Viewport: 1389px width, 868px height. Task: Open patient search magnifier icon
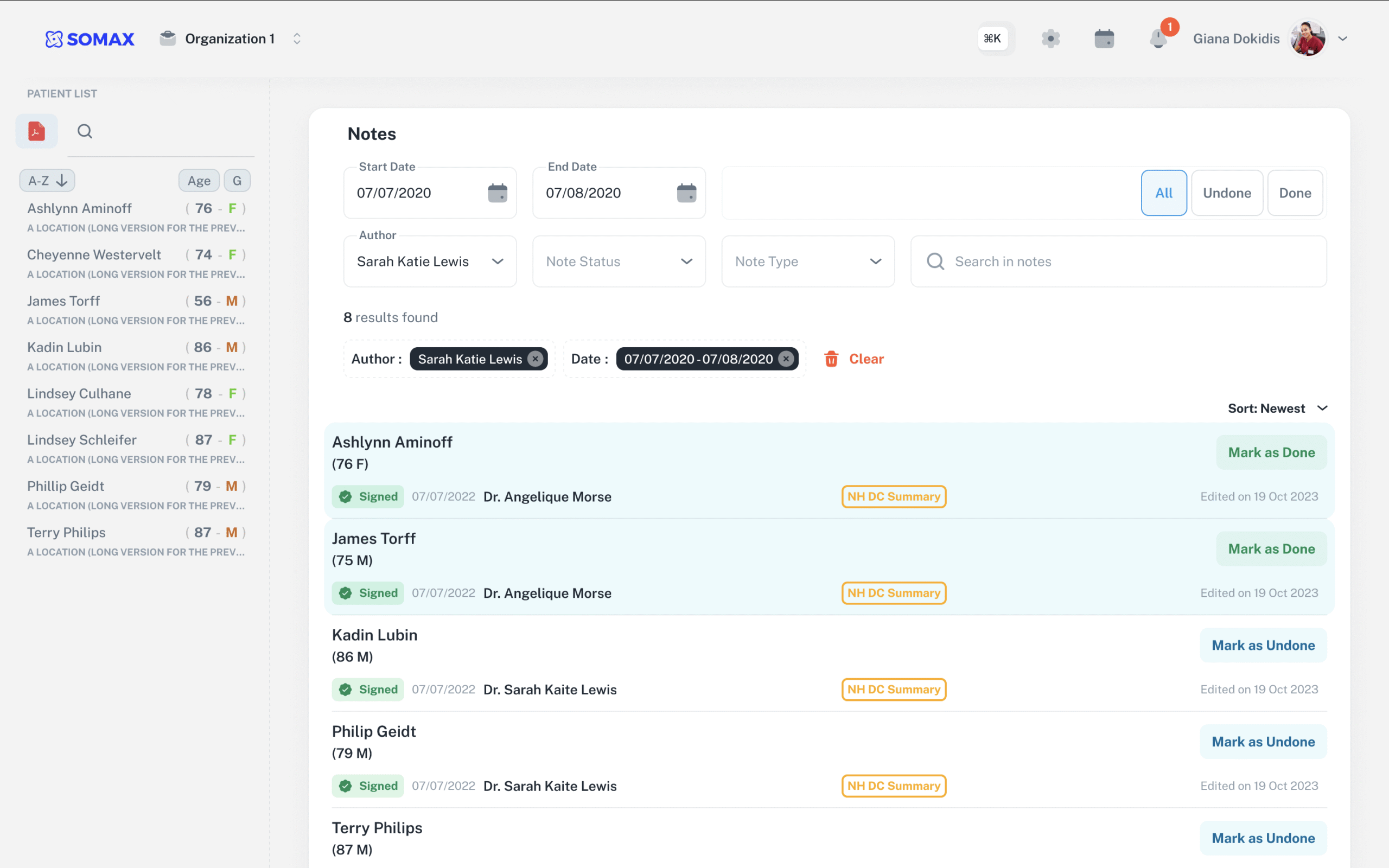click(x=85, y=131)
